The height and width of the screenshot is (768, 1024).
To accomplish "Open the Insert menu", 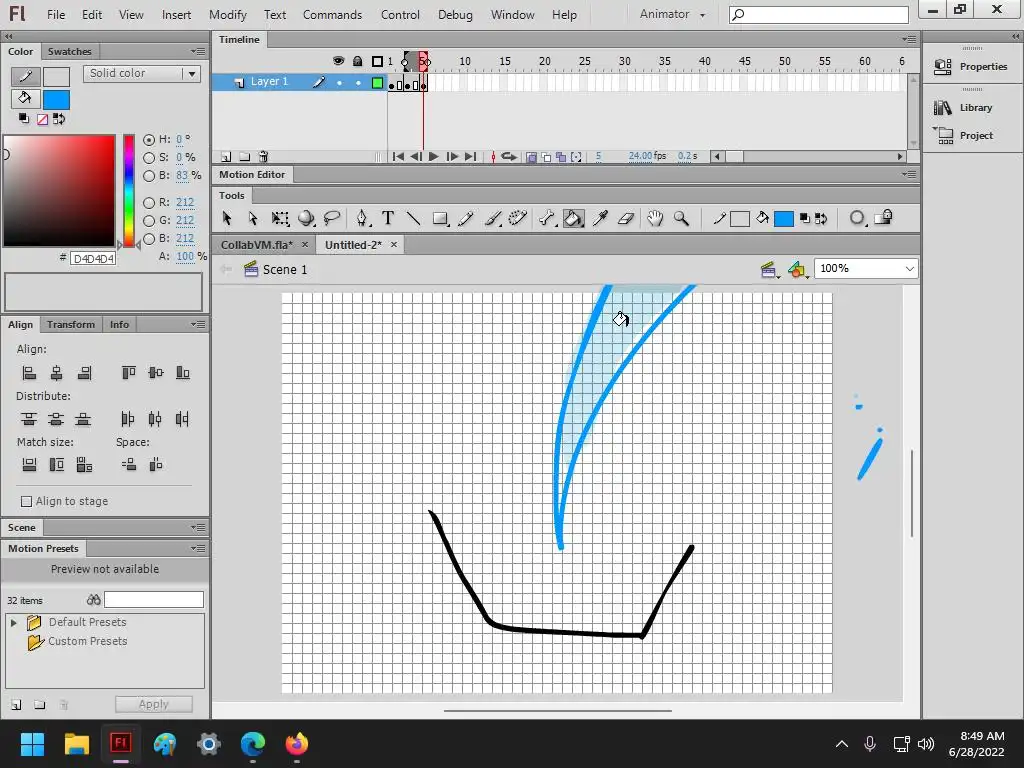I will tap(176, 14).
